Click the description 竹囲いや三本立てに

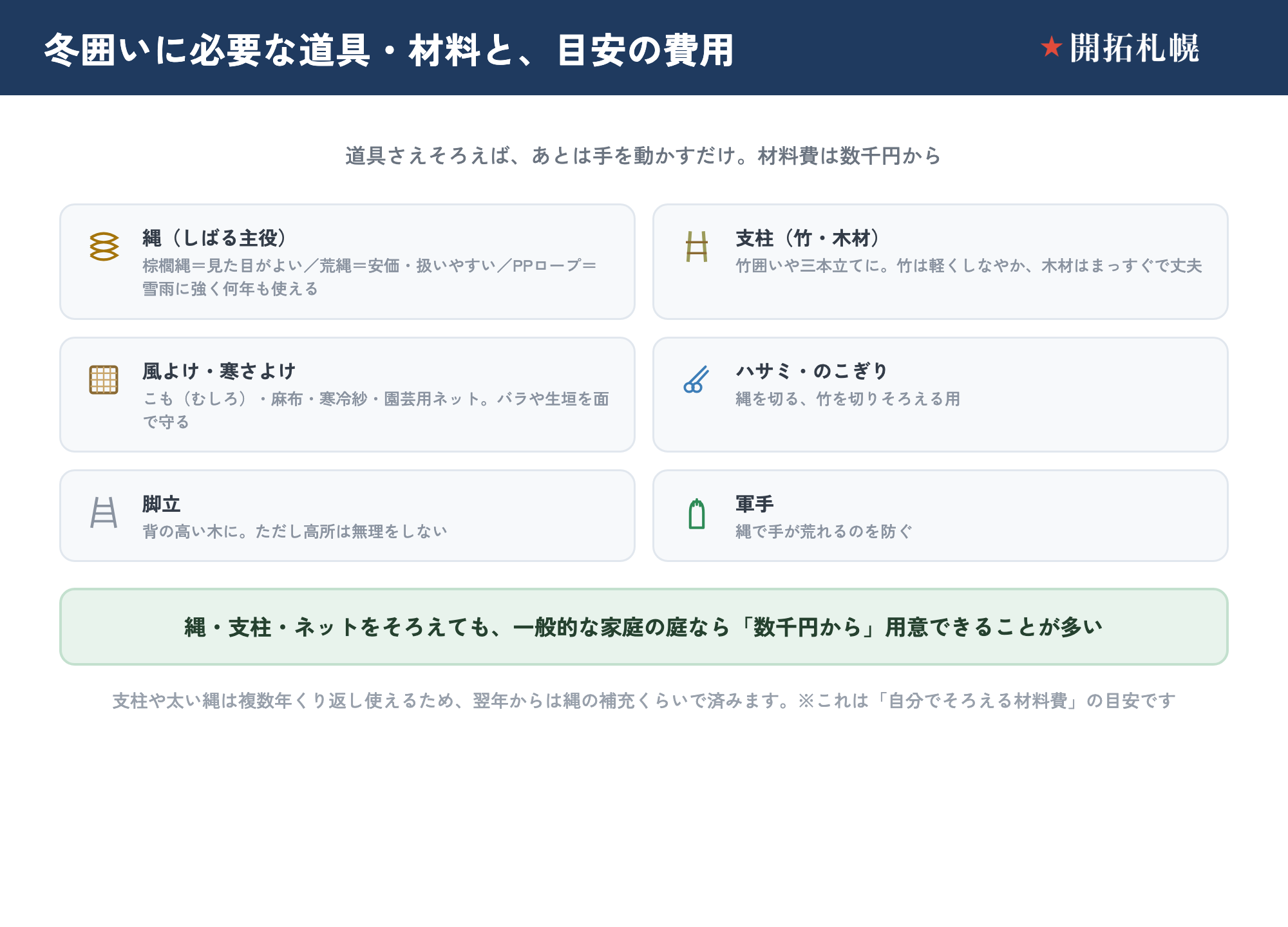tap(969, 266)
